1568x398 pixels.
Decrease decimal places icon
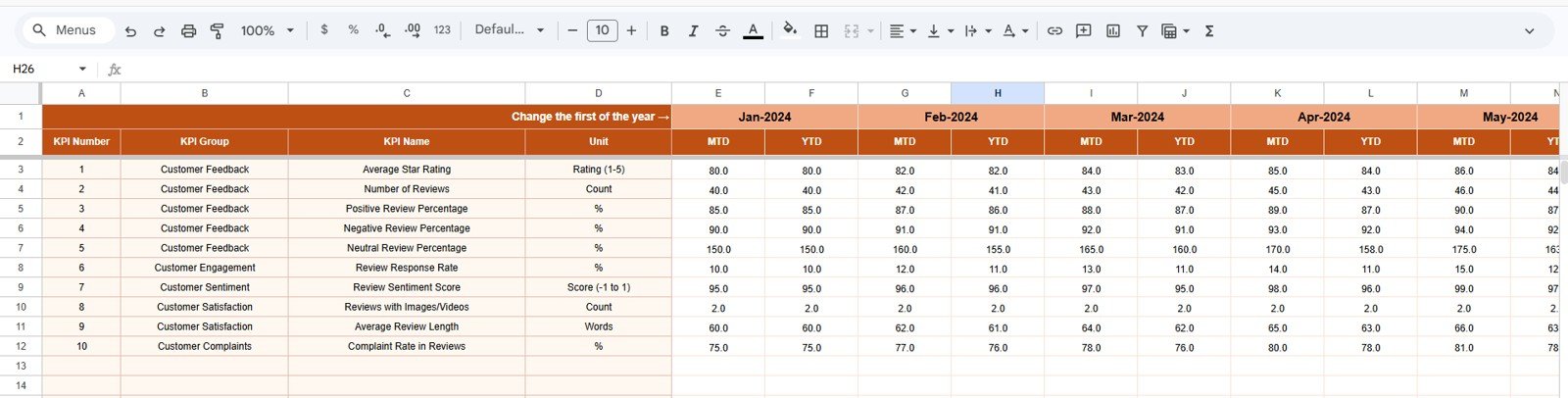(383, 30)
